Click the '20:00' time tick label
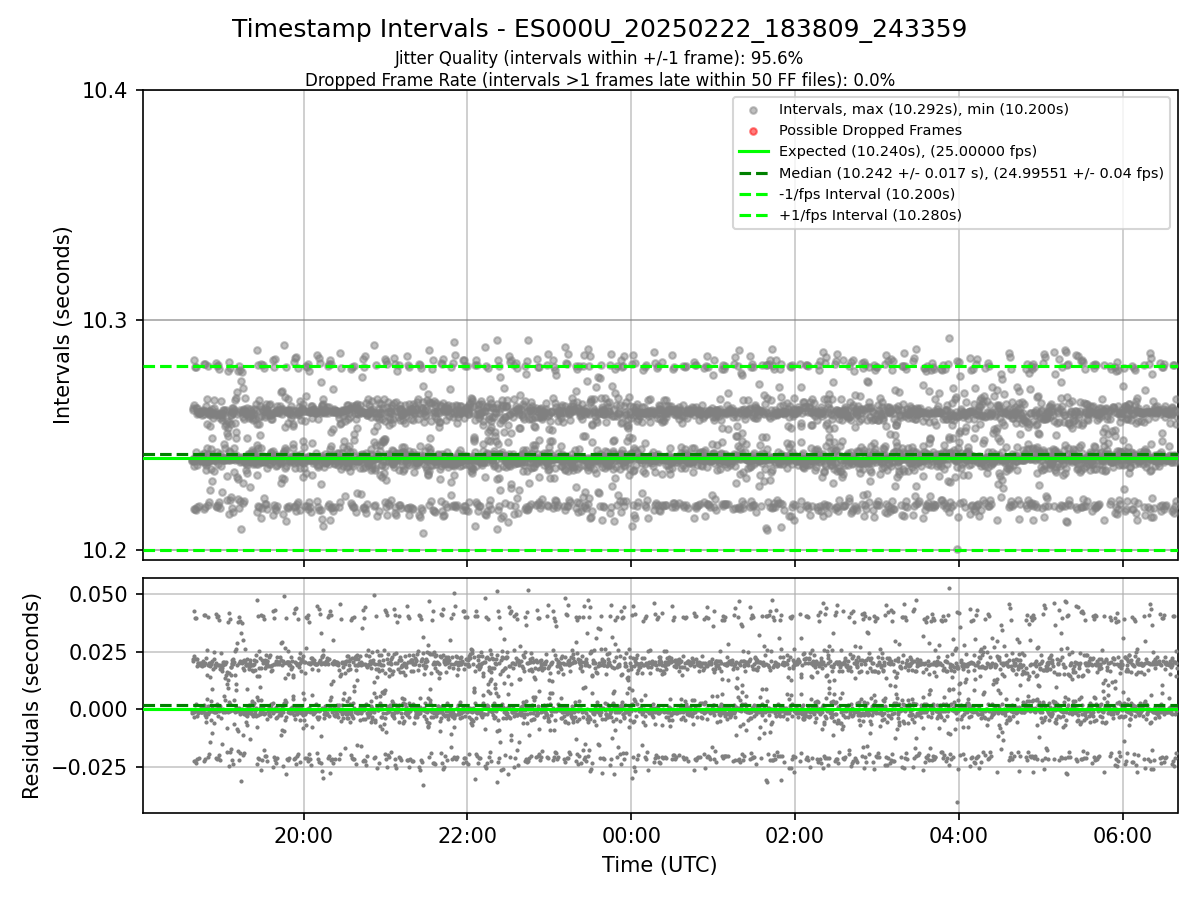 [304, 835]
